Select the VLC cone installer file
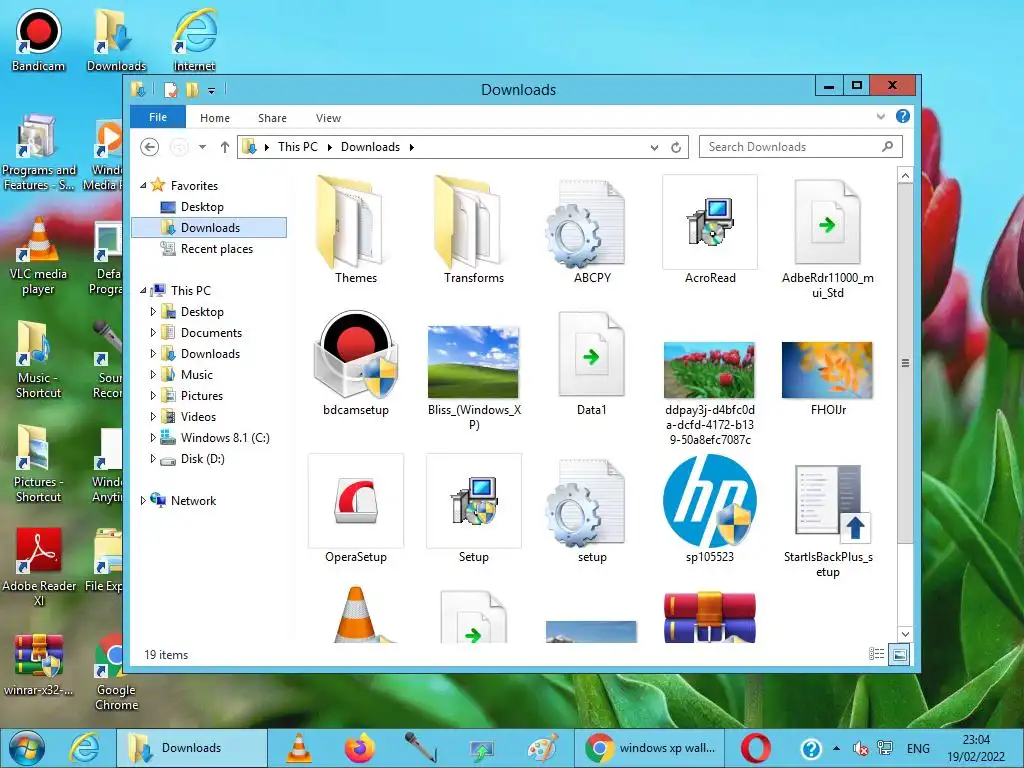 [x=356, y=615]
